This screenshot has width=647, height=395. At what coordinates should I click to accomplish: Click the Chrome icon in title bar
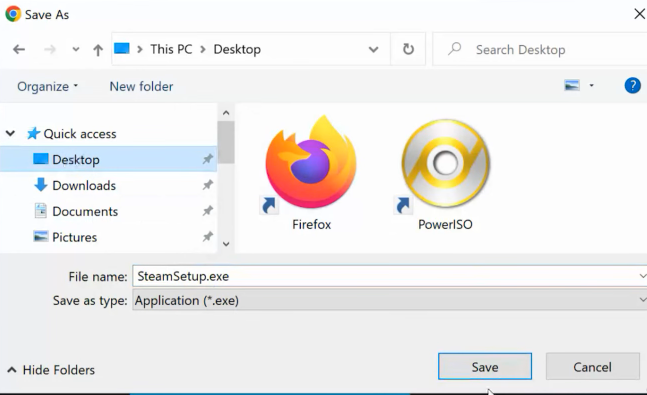[13, 14]
